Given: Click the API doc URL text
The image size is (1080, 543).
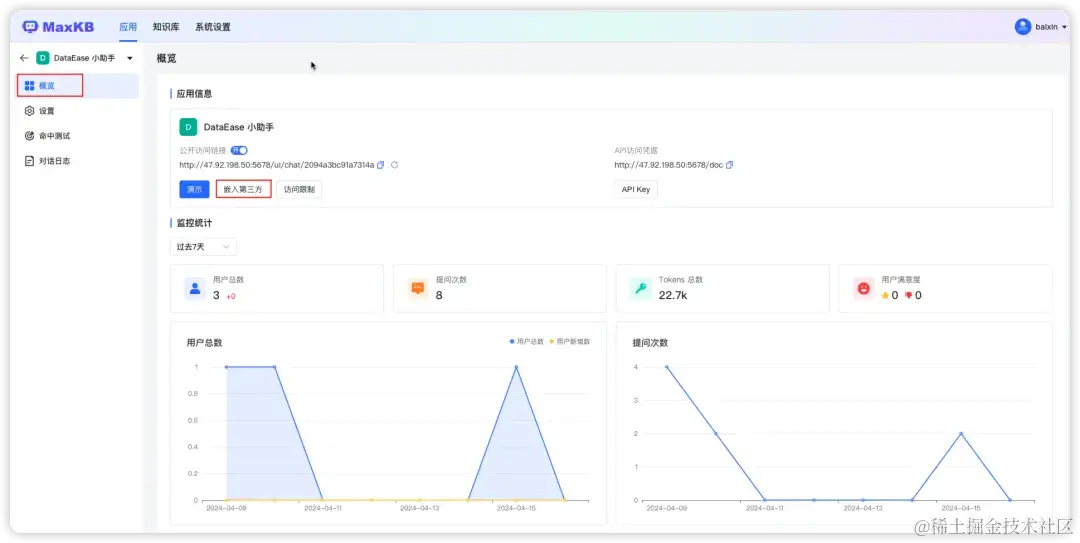Looking at the screenshot, I should tap(669, 165).
